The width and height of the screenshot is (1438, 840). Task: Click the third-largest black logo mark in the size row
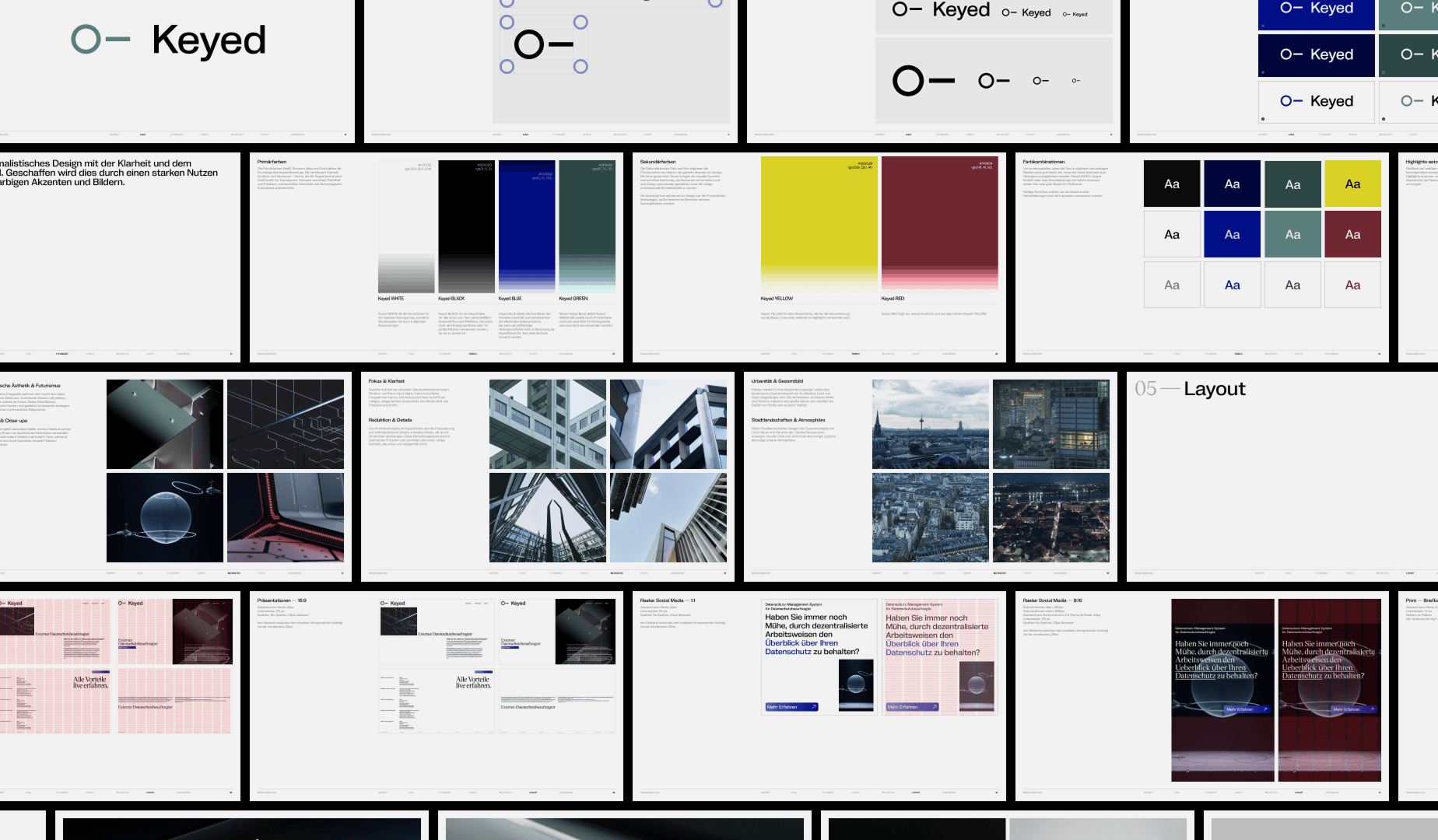pos(1040,81)
